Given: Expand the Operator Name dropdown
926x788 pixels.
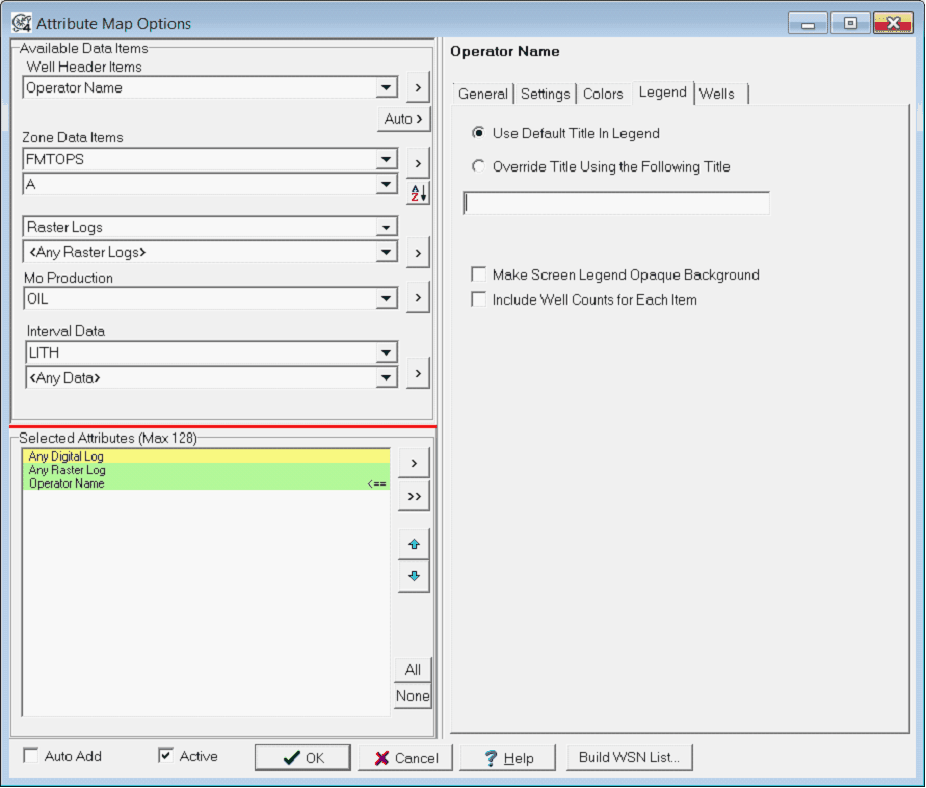Looking at the screenshot, I should coord(387,88).
